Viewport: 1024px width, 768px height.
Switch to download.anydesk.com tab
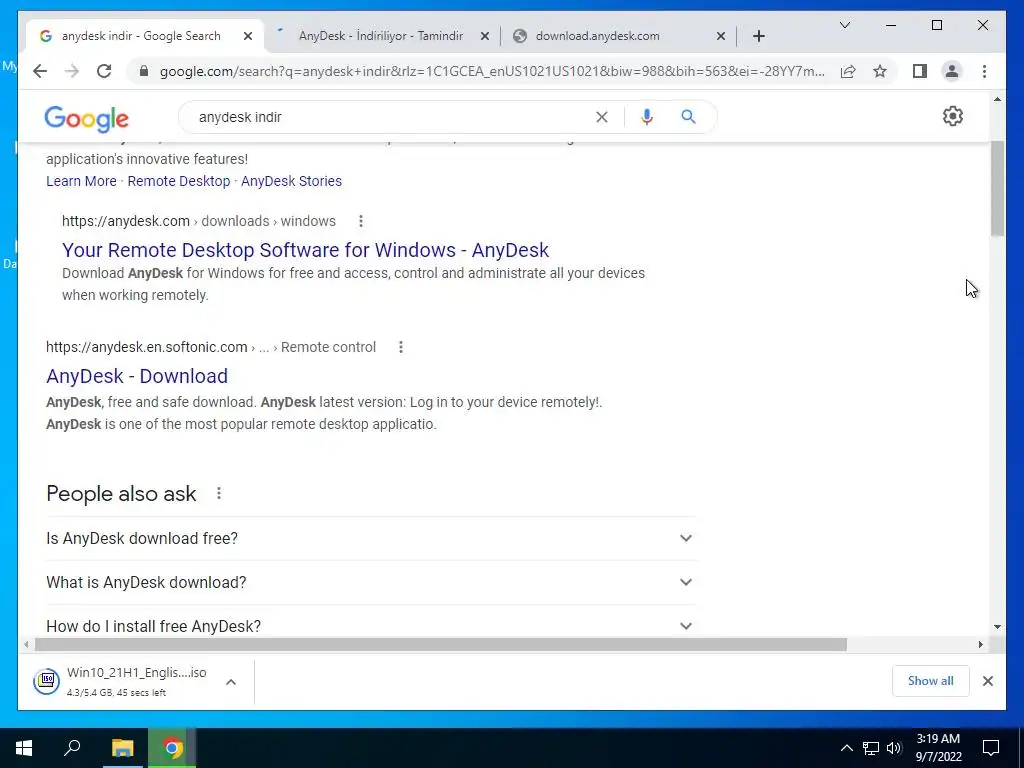click(x=598, y=36)
